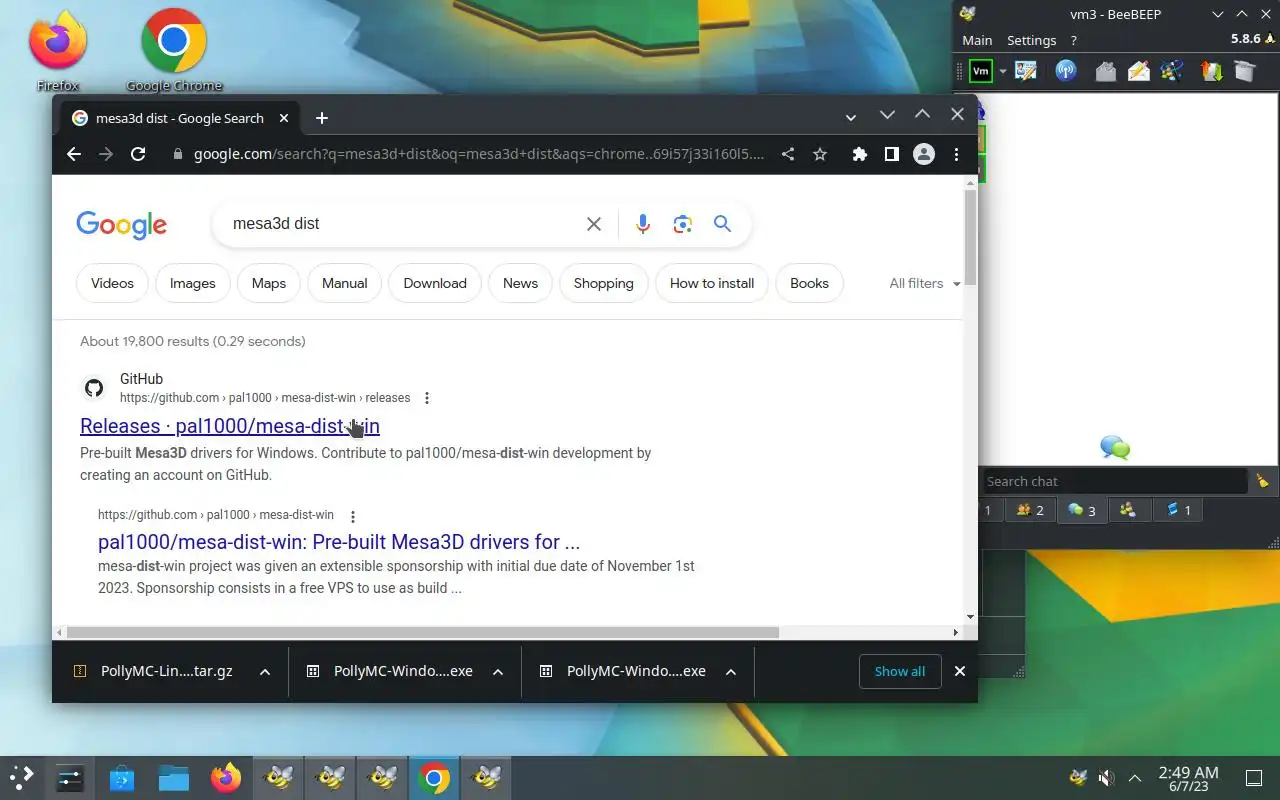Expand hidden system tray icons
The height and width of the screenshot is (800, 1280).
click(x=1135, y=778)
